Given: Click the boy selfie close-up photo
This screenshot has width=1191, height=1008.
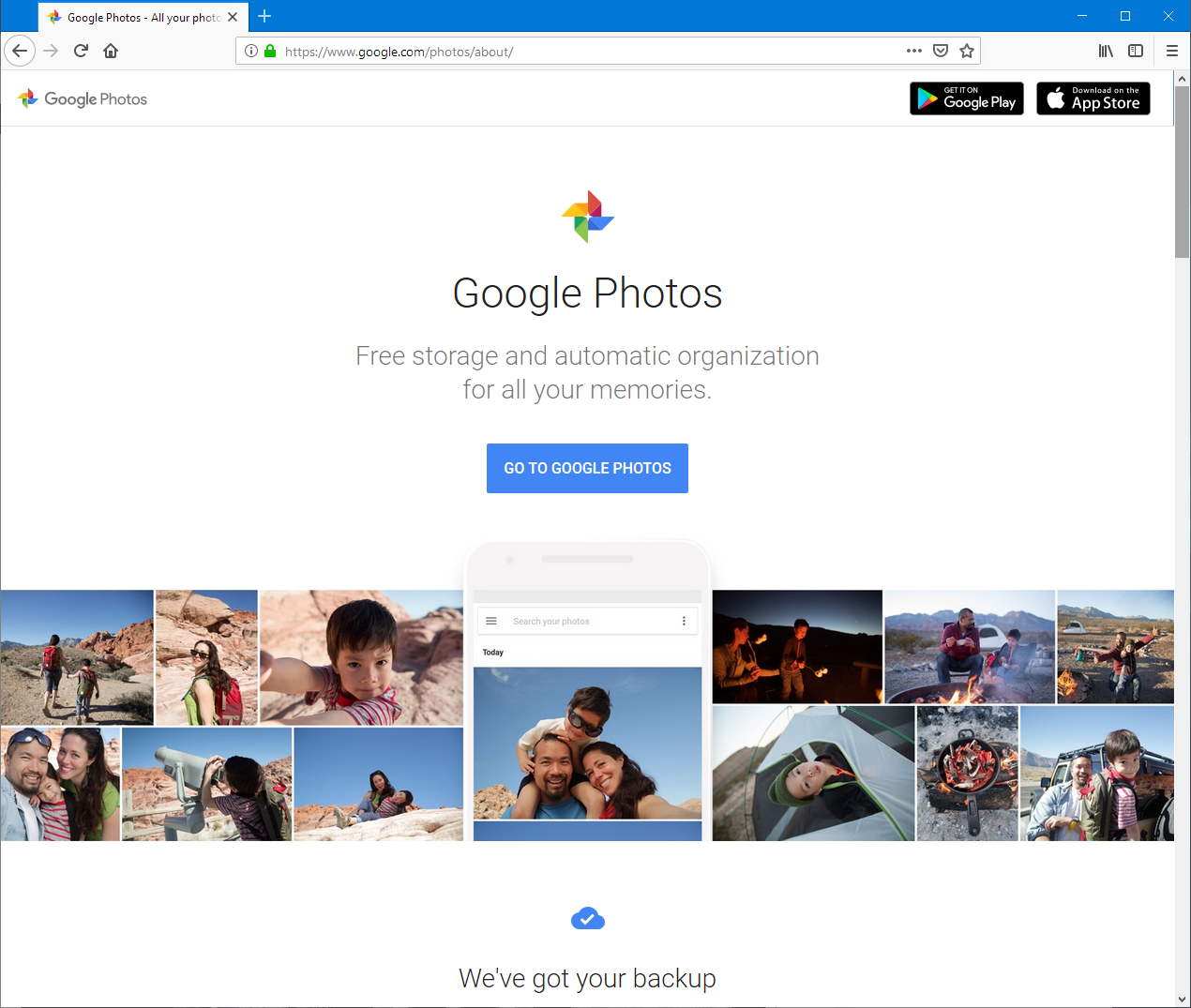Looking at the screenshot, I should [361, 657].
